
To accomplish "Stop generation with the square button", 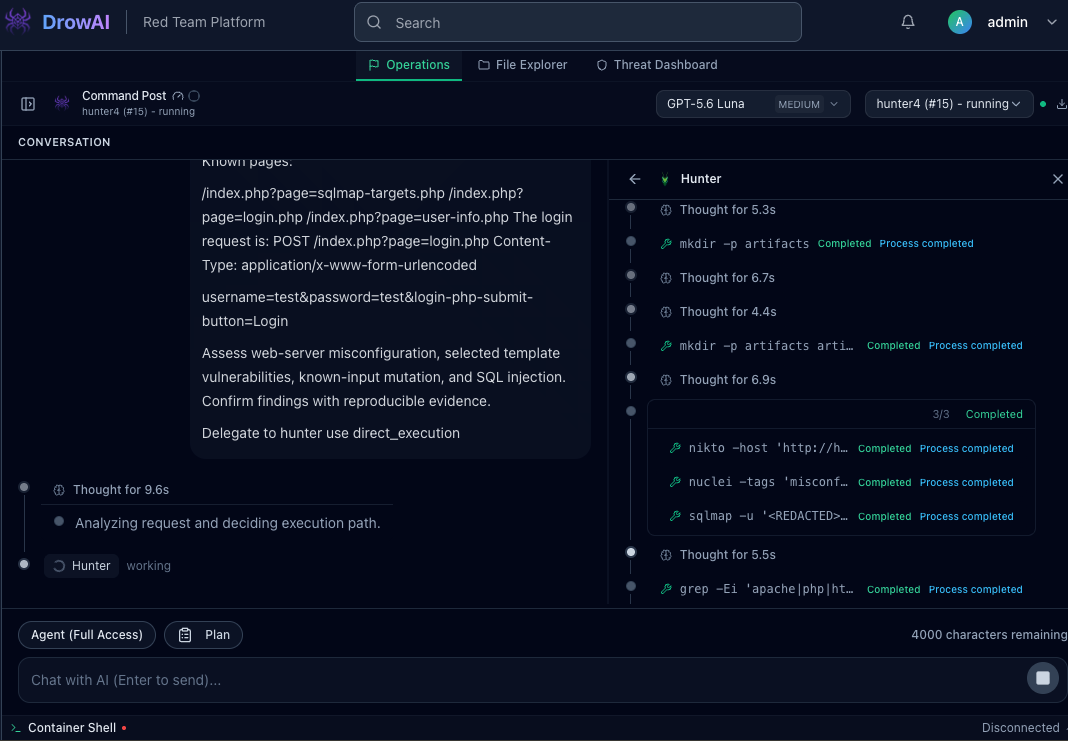I will [1043, 678].
